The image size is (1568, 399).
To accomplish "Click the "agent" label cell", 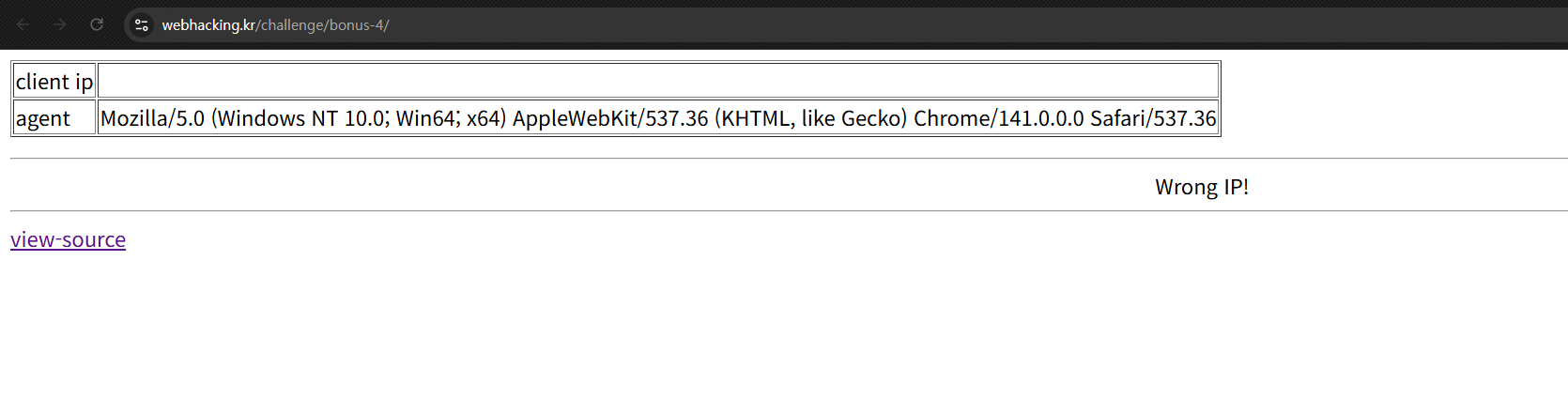I will [x=43, y=118].
